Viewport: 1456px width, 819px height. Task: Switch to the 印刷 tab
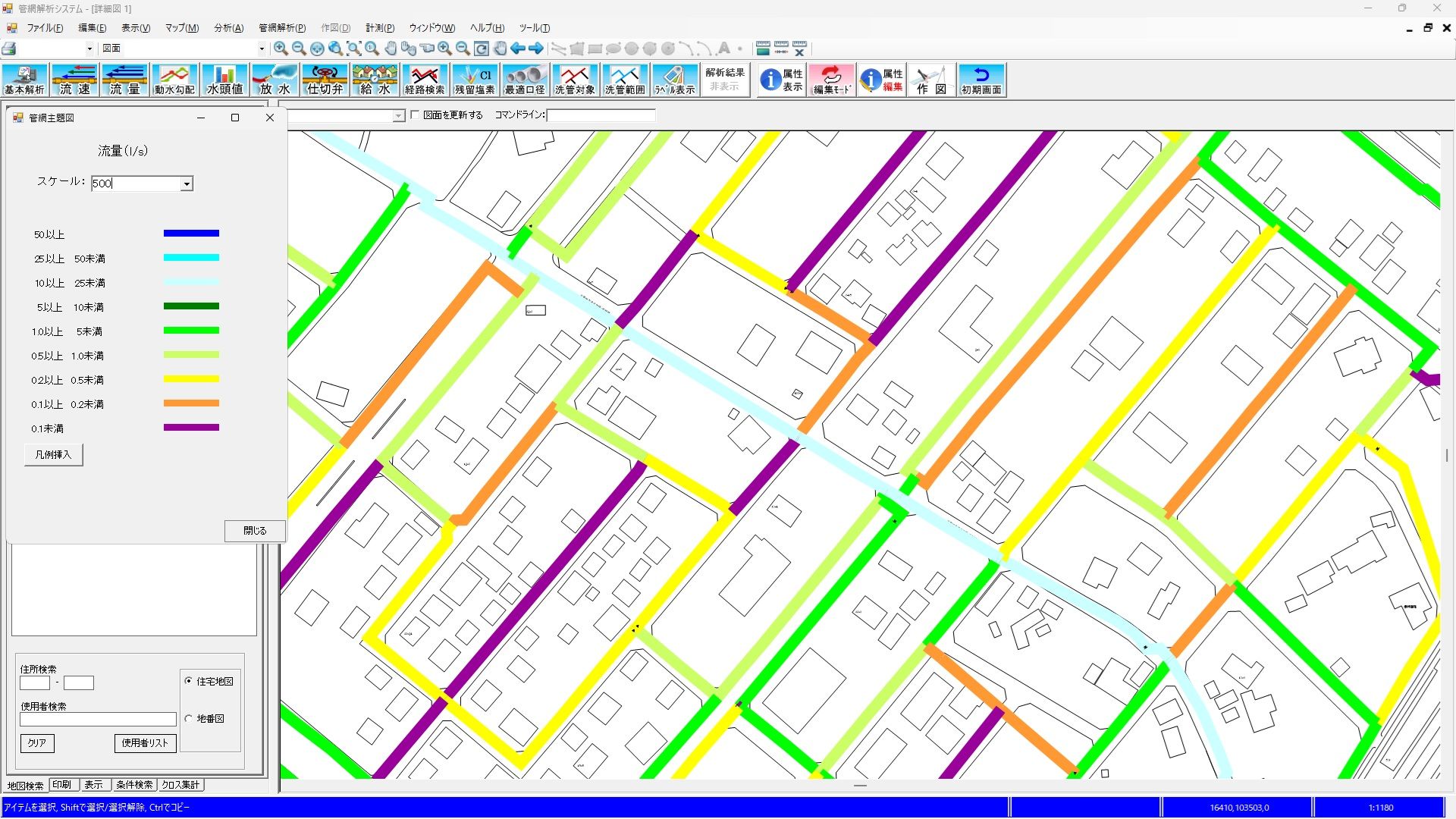point(62,785)
